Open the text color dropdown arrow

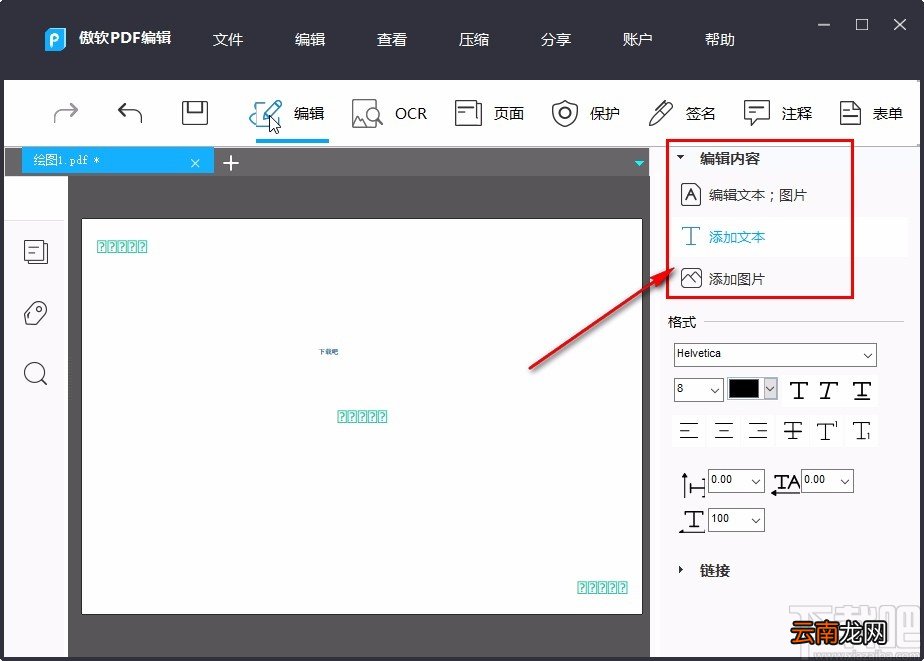(x=770, y=389)
